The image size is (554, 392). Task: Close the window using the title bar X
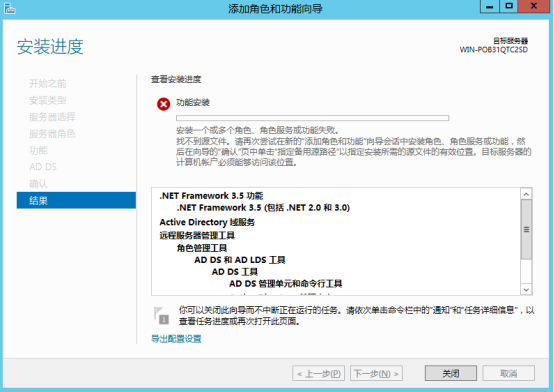(x=534, y=6)
